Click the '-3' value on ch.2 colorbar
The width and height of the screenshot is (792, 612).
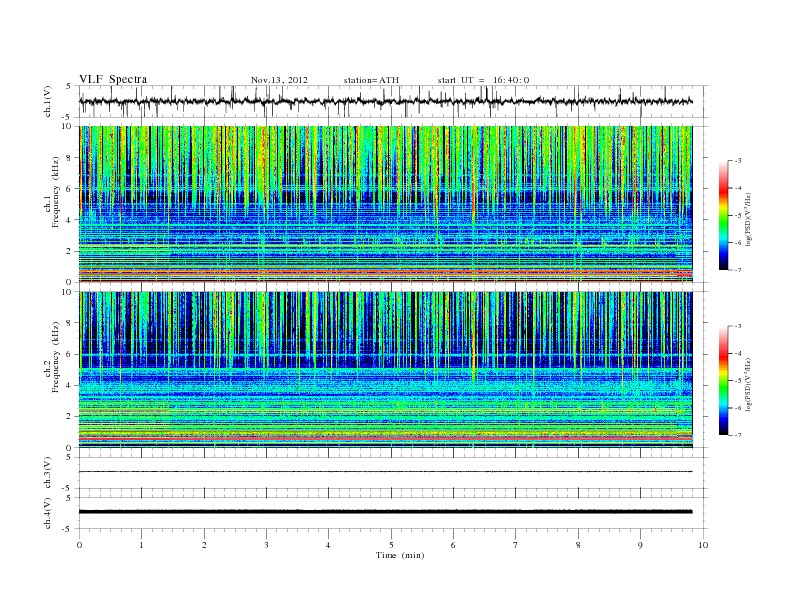click(x=737, y=326)
